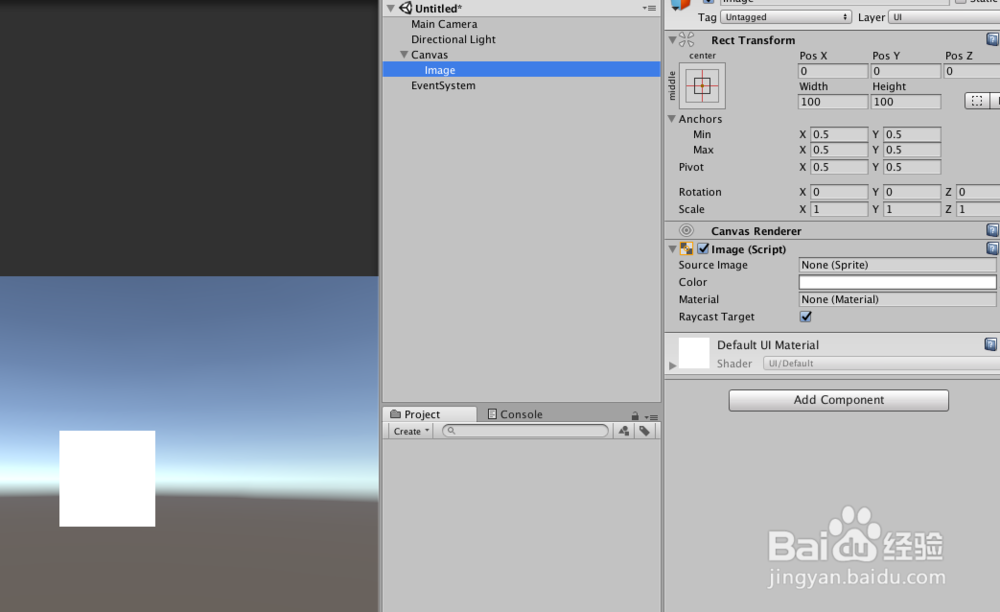Collapse the Canvas tree node
Image resolution: width=1000 pixels, height=612 pixels.
coord(404,55)
